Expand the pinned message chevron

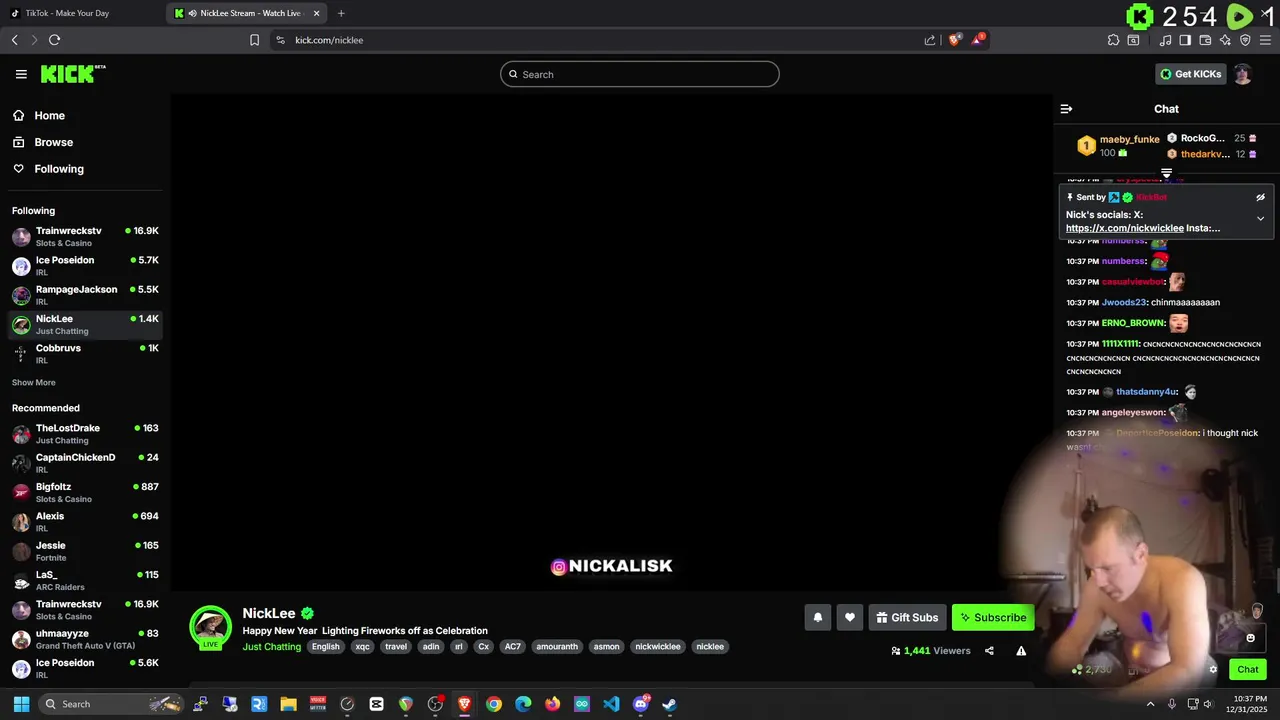1260,219
